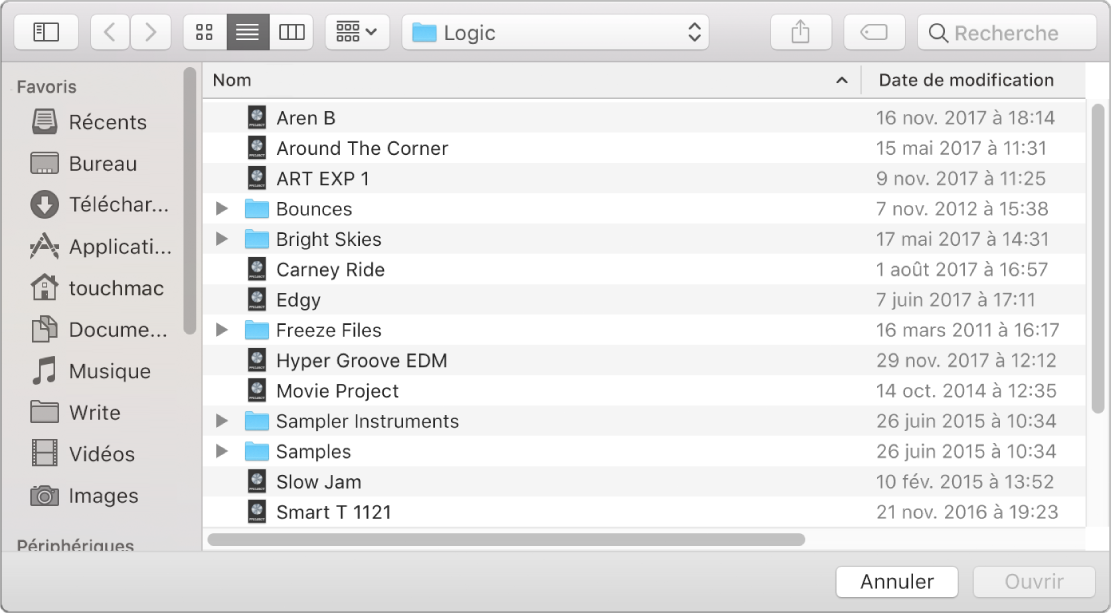Select the file name Carney Ride
Viewport: 1112px width, 614px height.
330,270
